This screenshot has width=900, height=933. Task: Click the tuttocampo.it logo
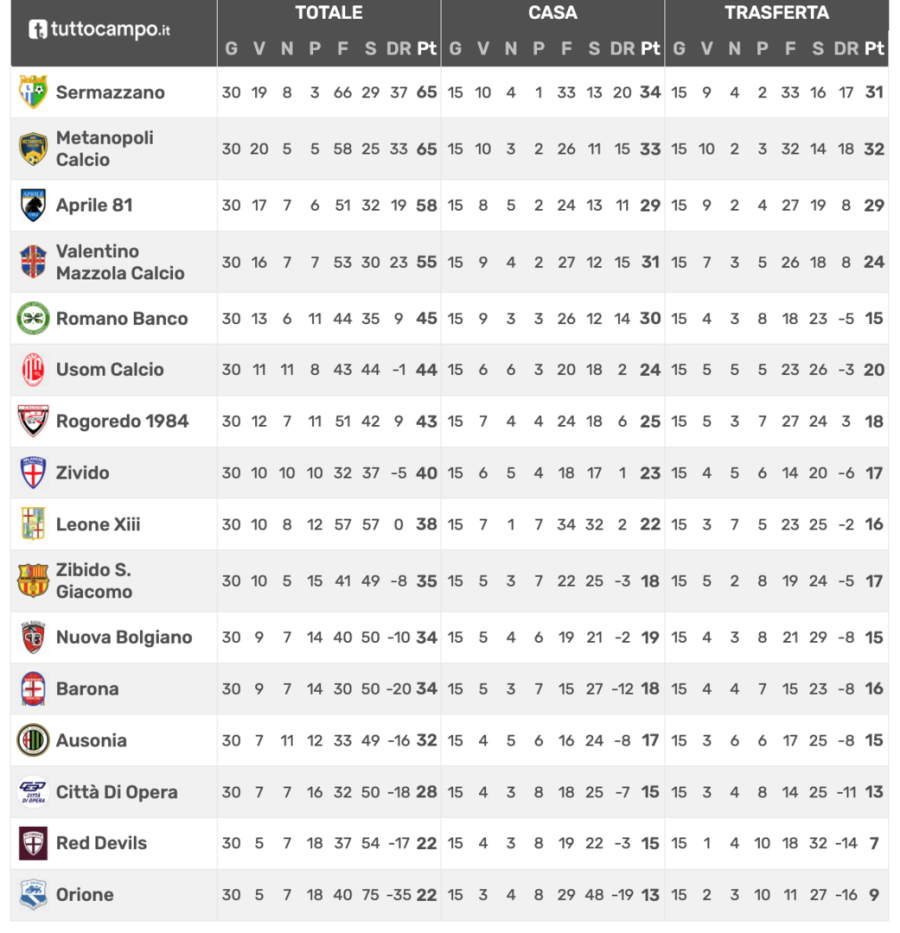tap(99, 30)
